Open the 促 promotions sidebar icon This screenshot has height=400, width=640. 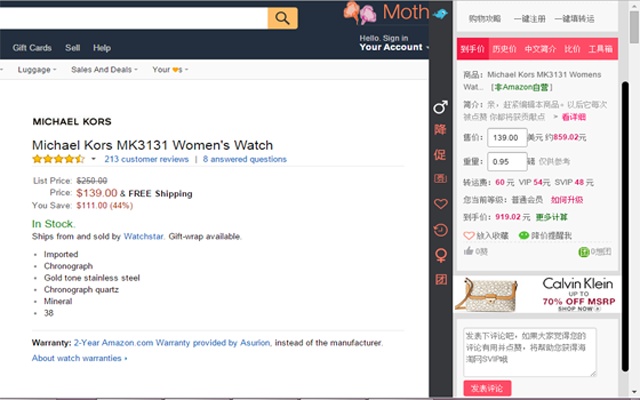coord(440,154)
